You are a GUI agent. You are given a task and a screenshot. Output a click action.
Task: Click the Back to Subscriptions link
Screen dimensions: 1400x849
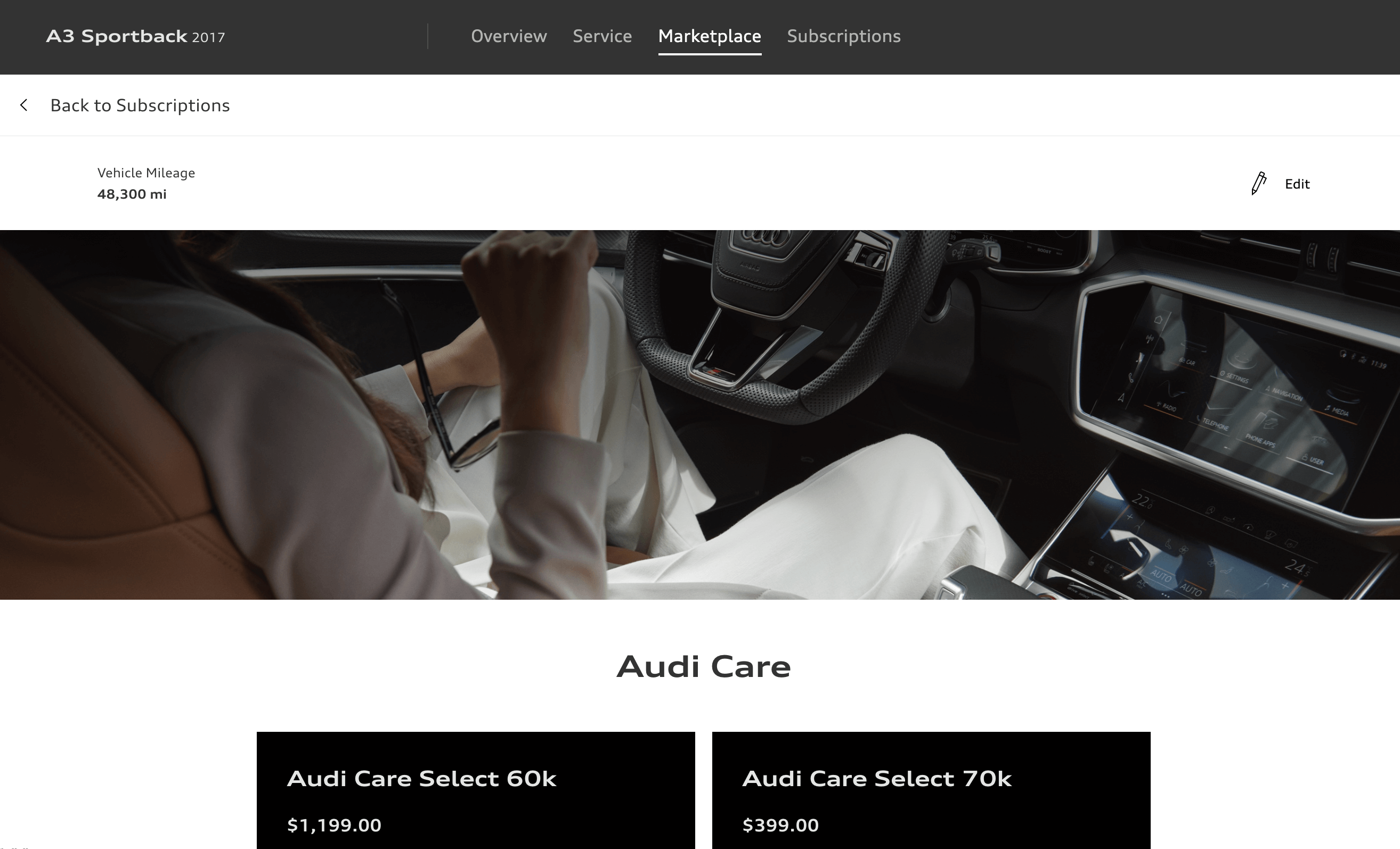point(140,105)
